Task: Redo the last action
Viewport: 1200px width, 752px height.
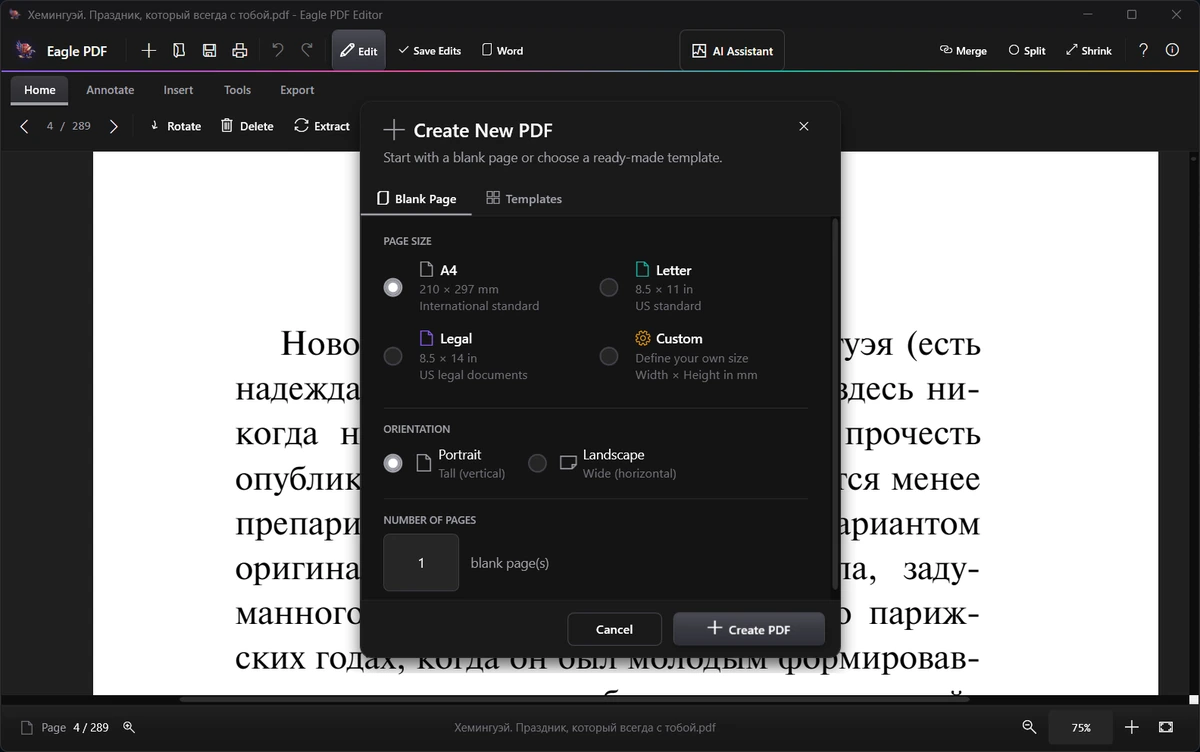Action: 307,50
